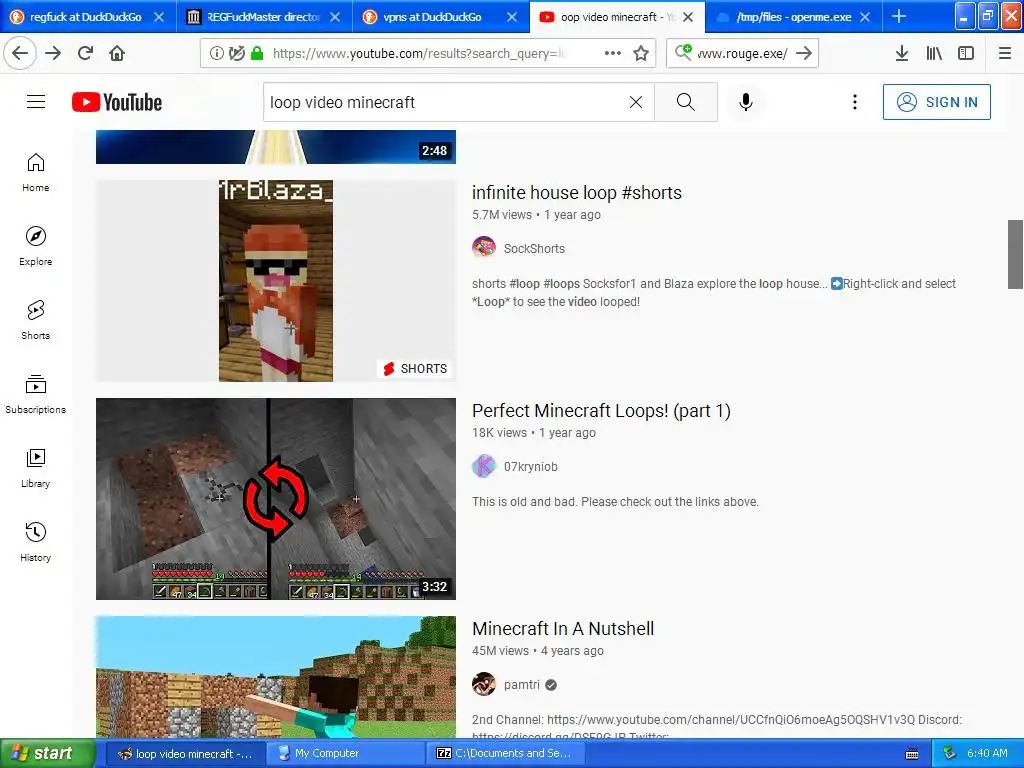Submit the rouge.exe search with the arrow
Screen dimensions: 1024x768
coord(805,53)
